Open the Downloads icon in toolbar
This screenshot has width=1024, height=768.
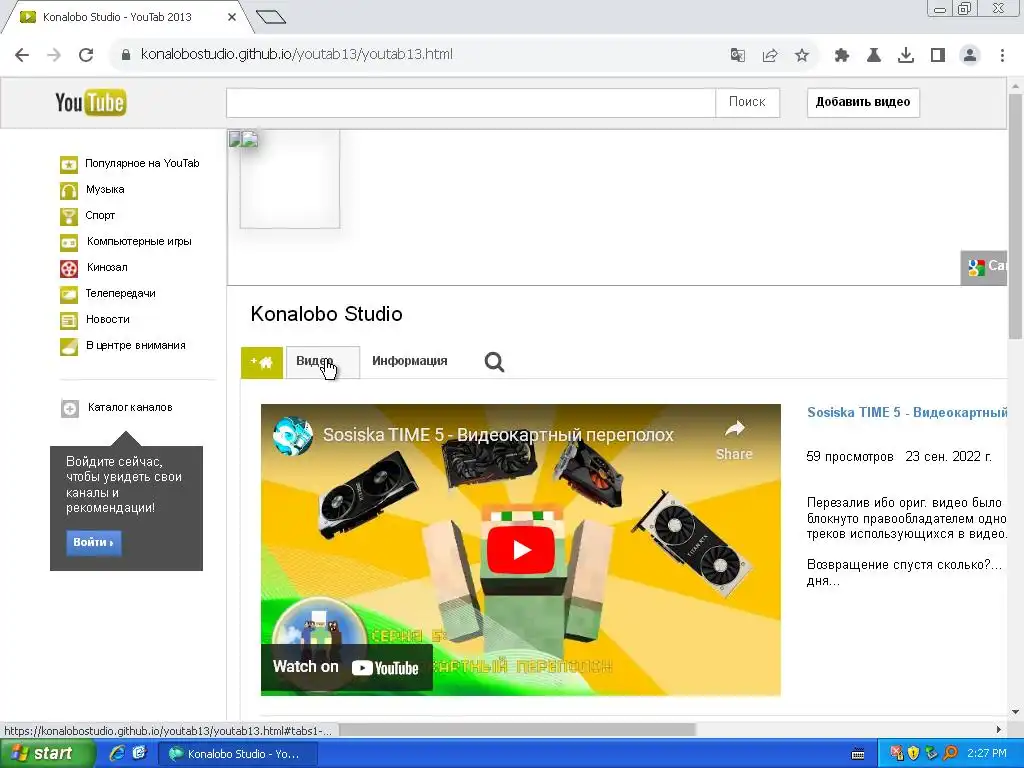click(906, 56)
